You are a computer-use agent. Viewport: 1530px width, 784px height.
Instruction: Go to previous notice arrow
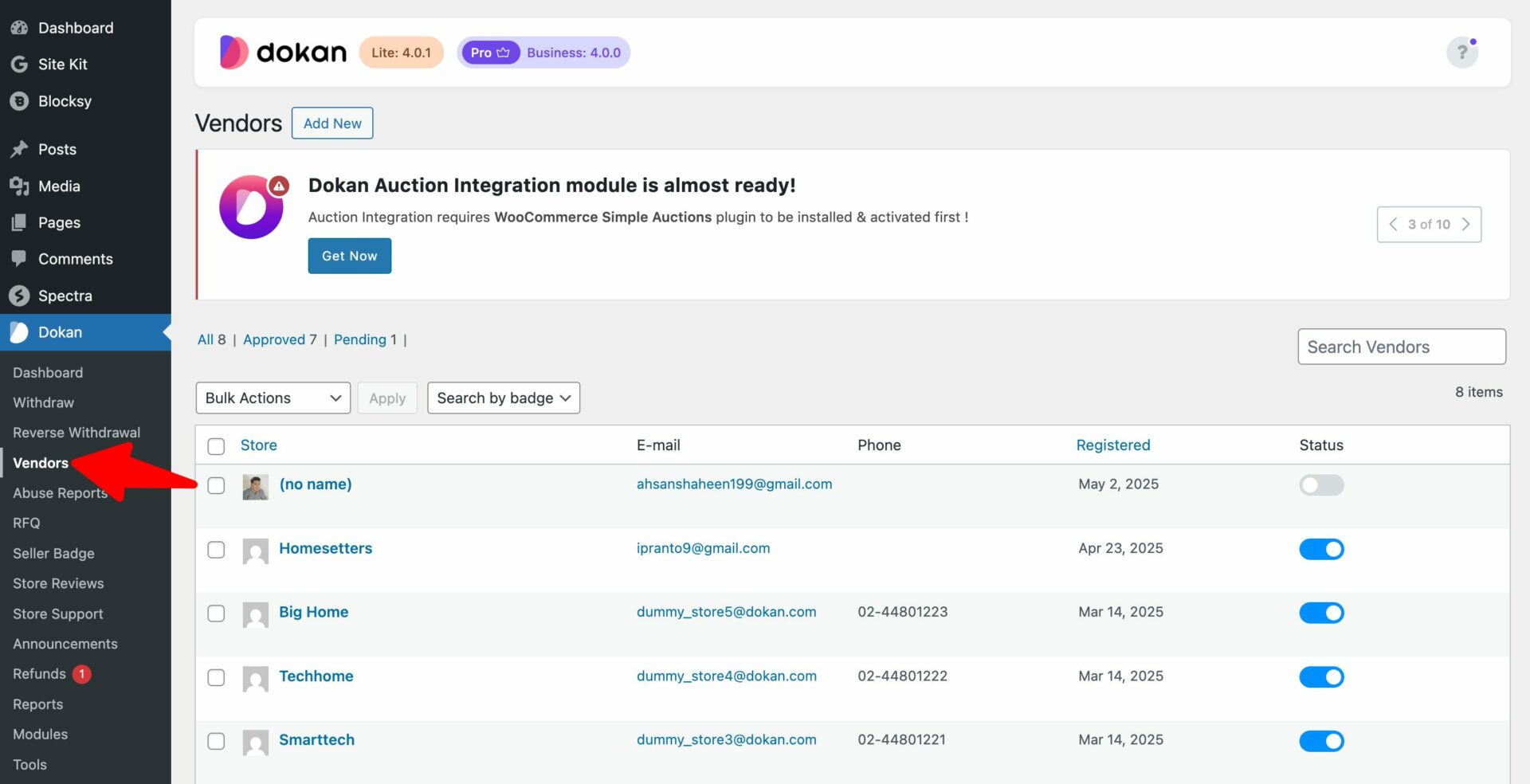click(x=1393, y=224)
